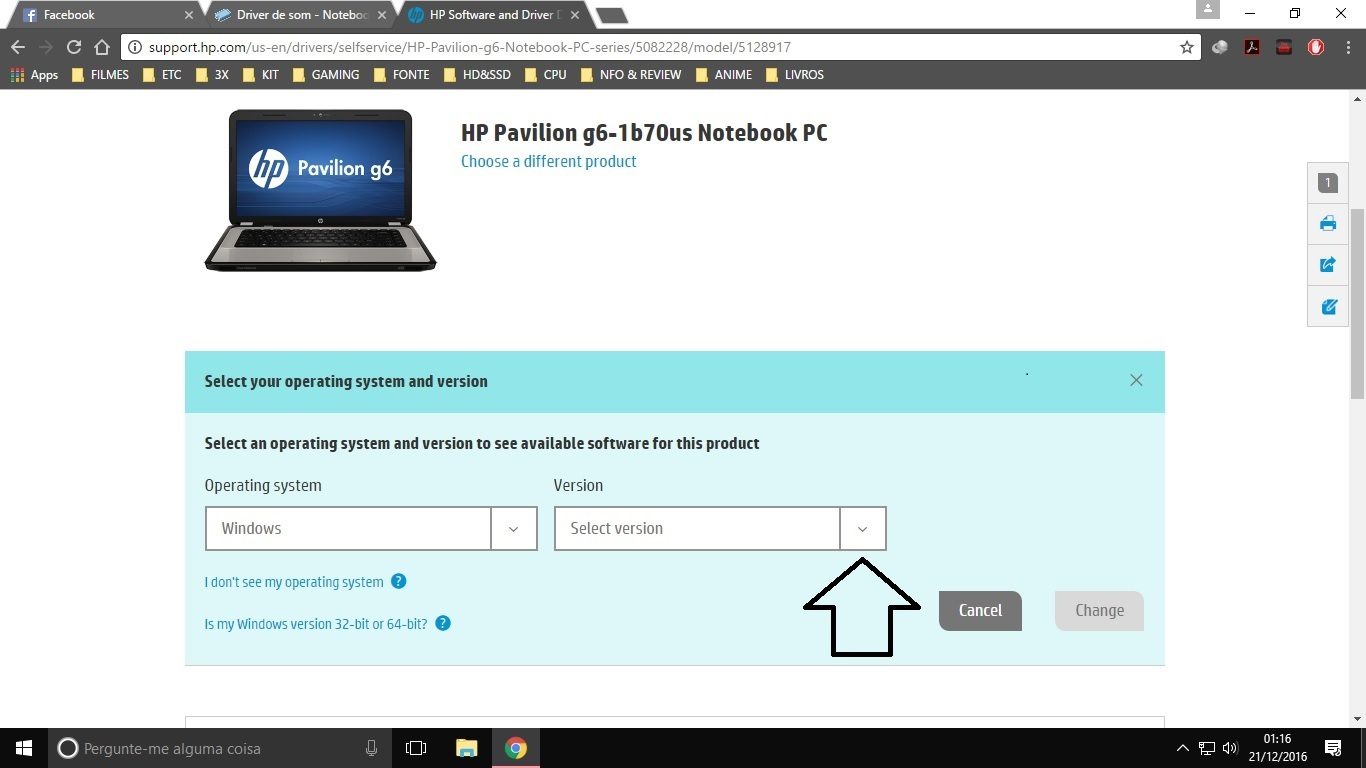
Task: Click the red shield extension icon
Action: coord(1316,47)
